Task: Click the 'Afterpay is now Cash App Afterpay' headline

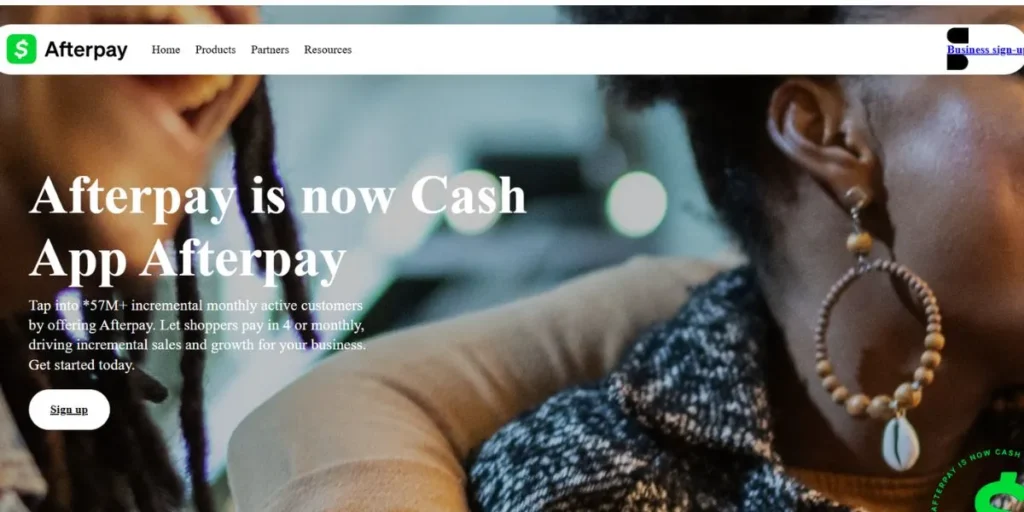Action: coord(277,227)
